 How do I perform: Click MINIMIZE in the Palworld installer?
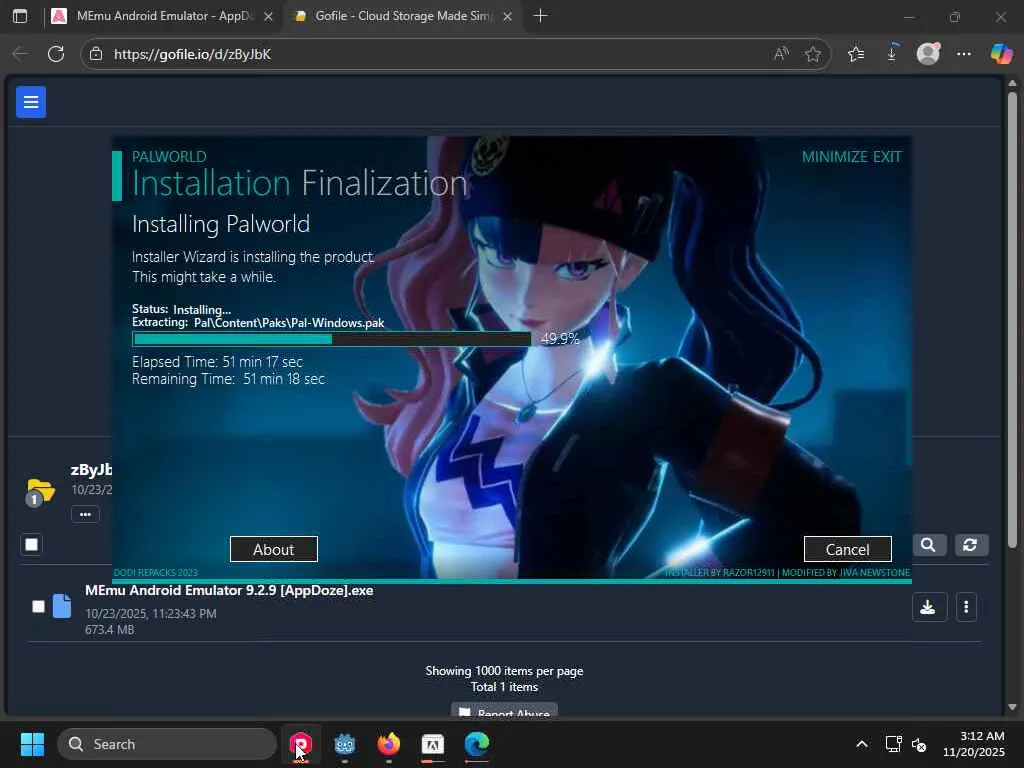click(835, 157)
